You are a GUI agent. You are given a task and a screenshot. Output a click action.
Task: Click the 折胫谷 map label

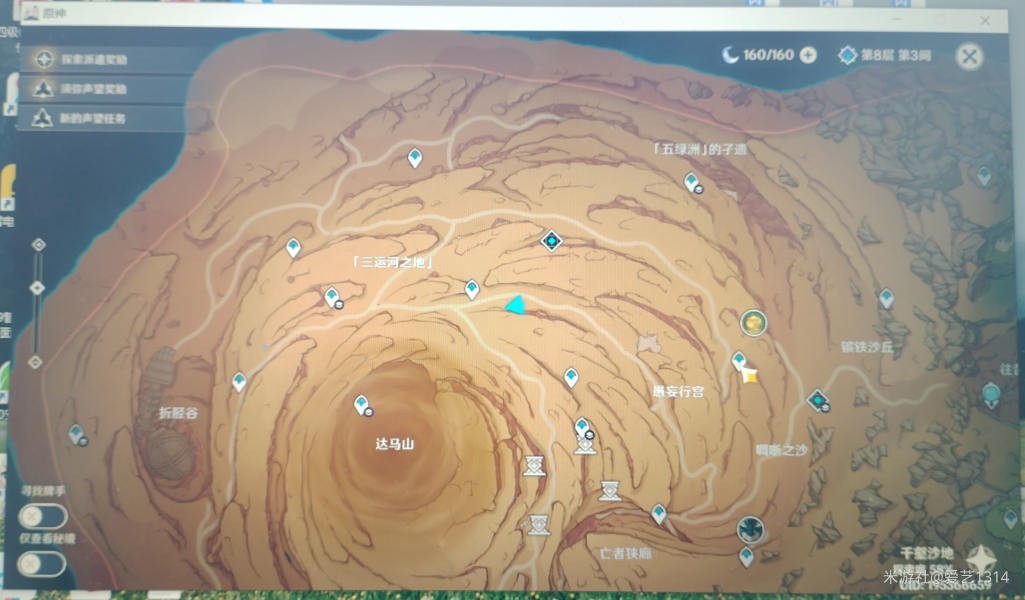coord(178,413)
